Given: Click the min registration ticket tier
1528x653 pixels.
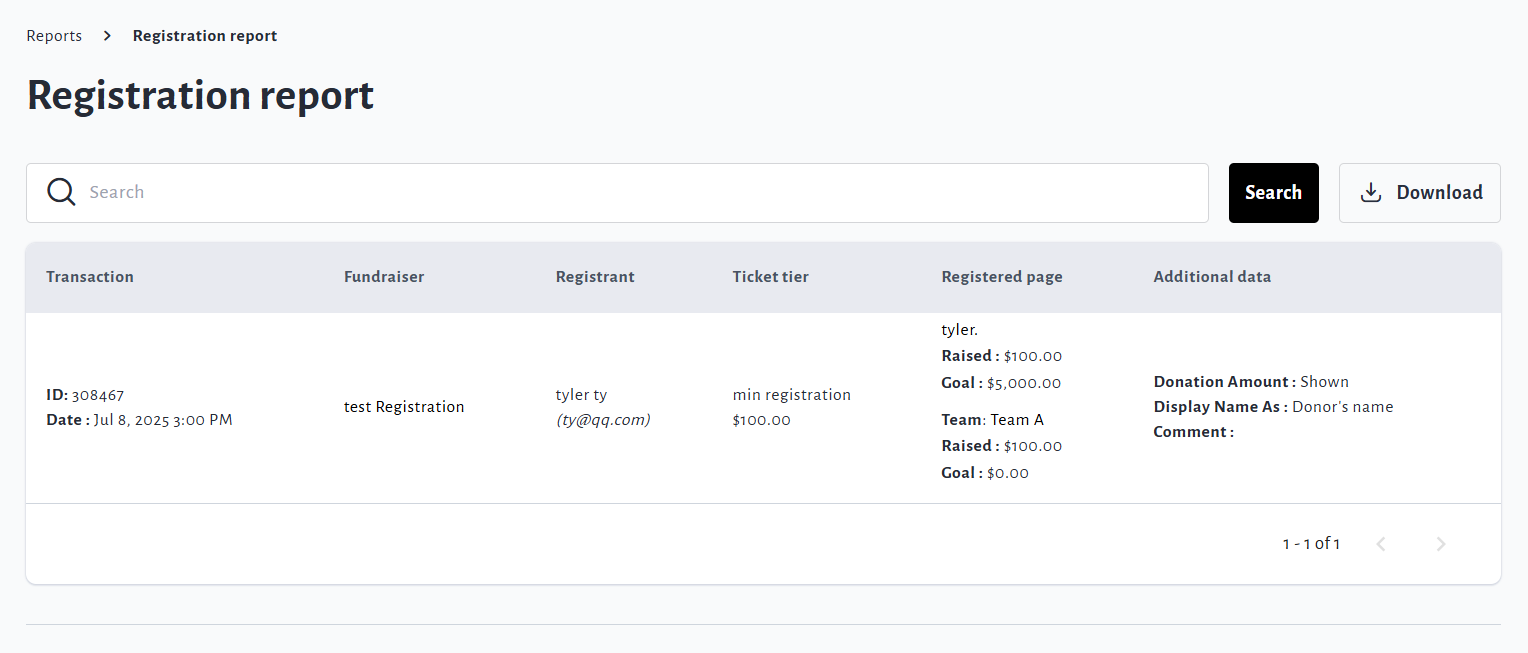Looking at the screenshot, I should click(791, 395).
